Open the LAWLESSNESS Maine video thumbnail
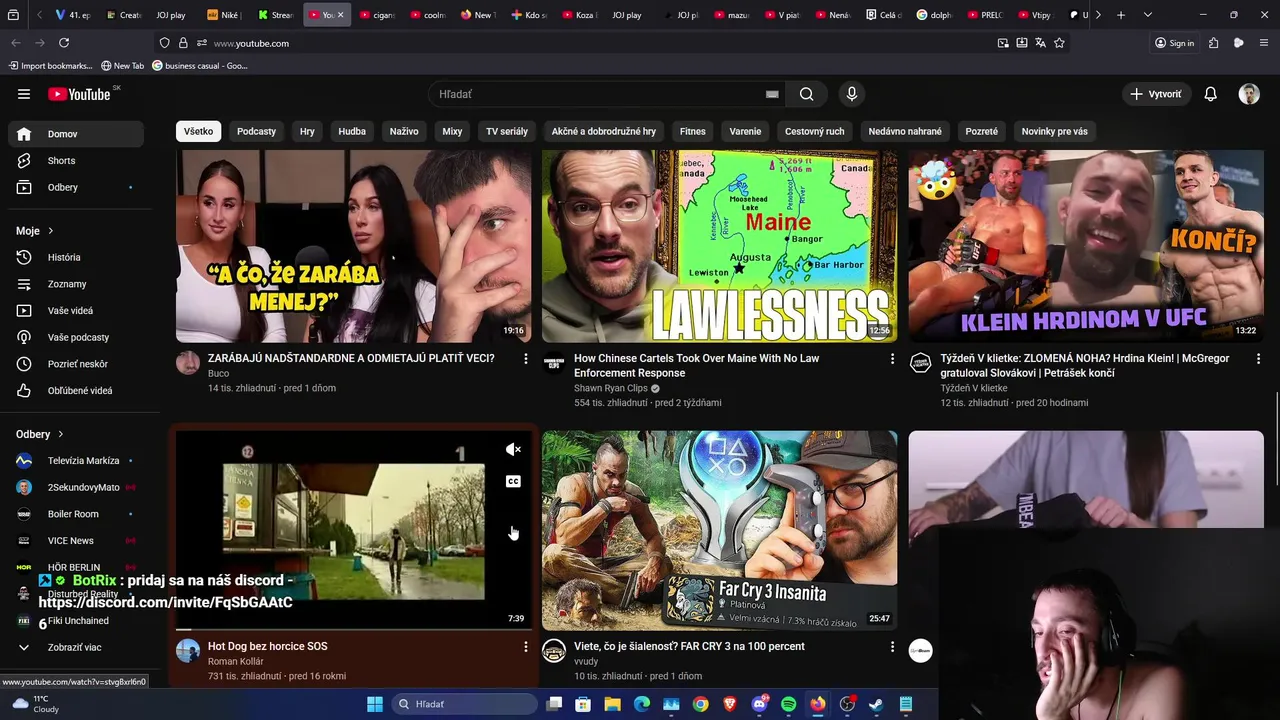 [720, 246]
